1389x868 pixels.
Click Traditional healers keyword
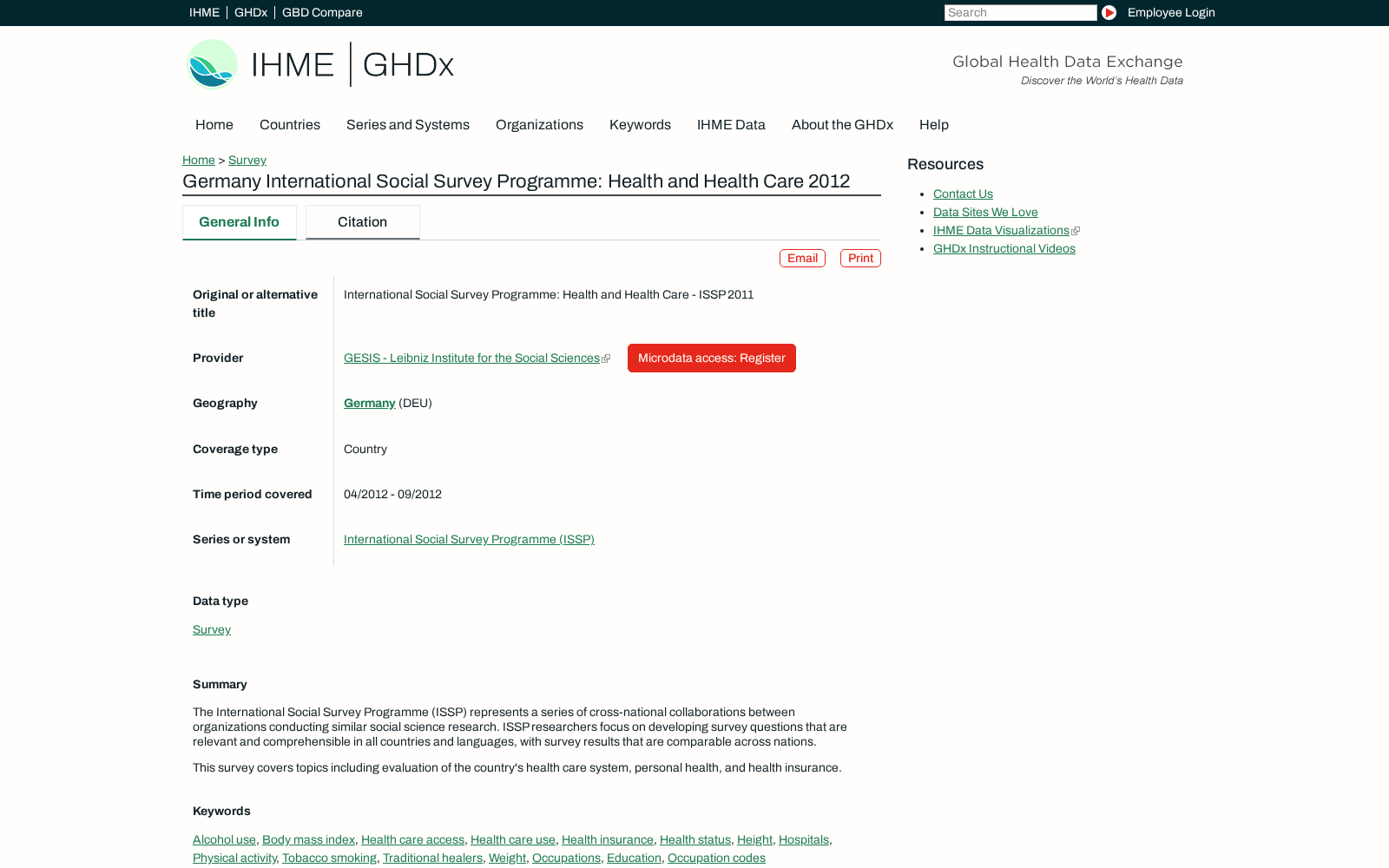click(x=432, y=858)
